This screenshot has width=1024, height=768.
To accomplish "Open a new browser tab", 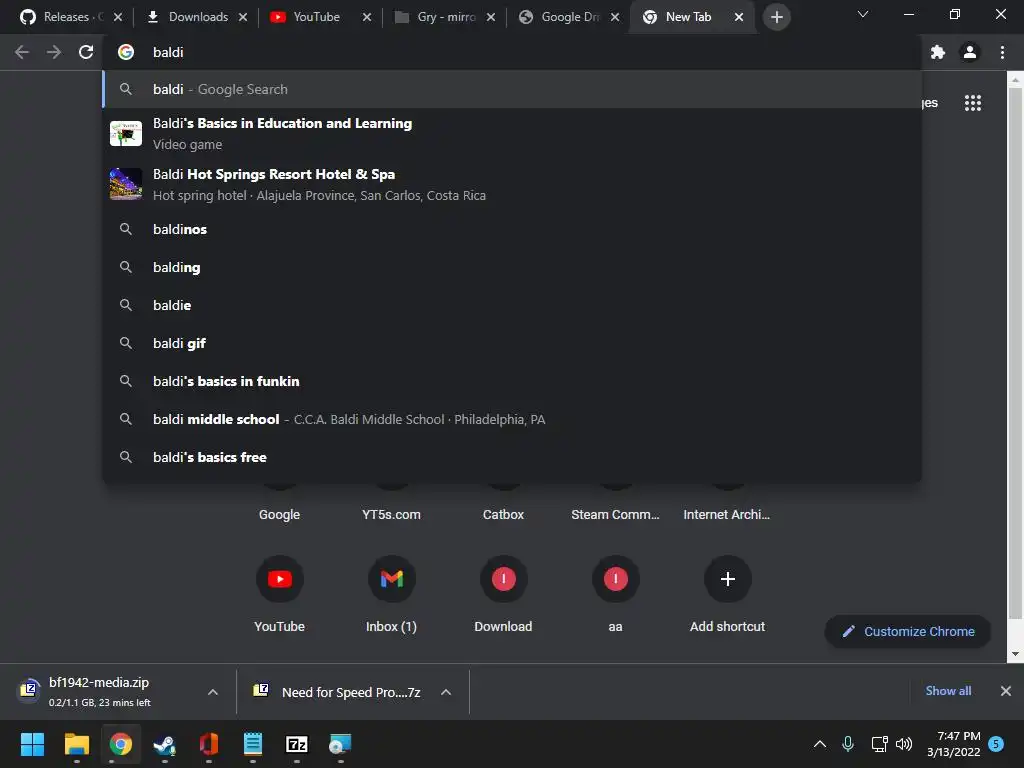I will pyautogui.click(x=776, y=17).
